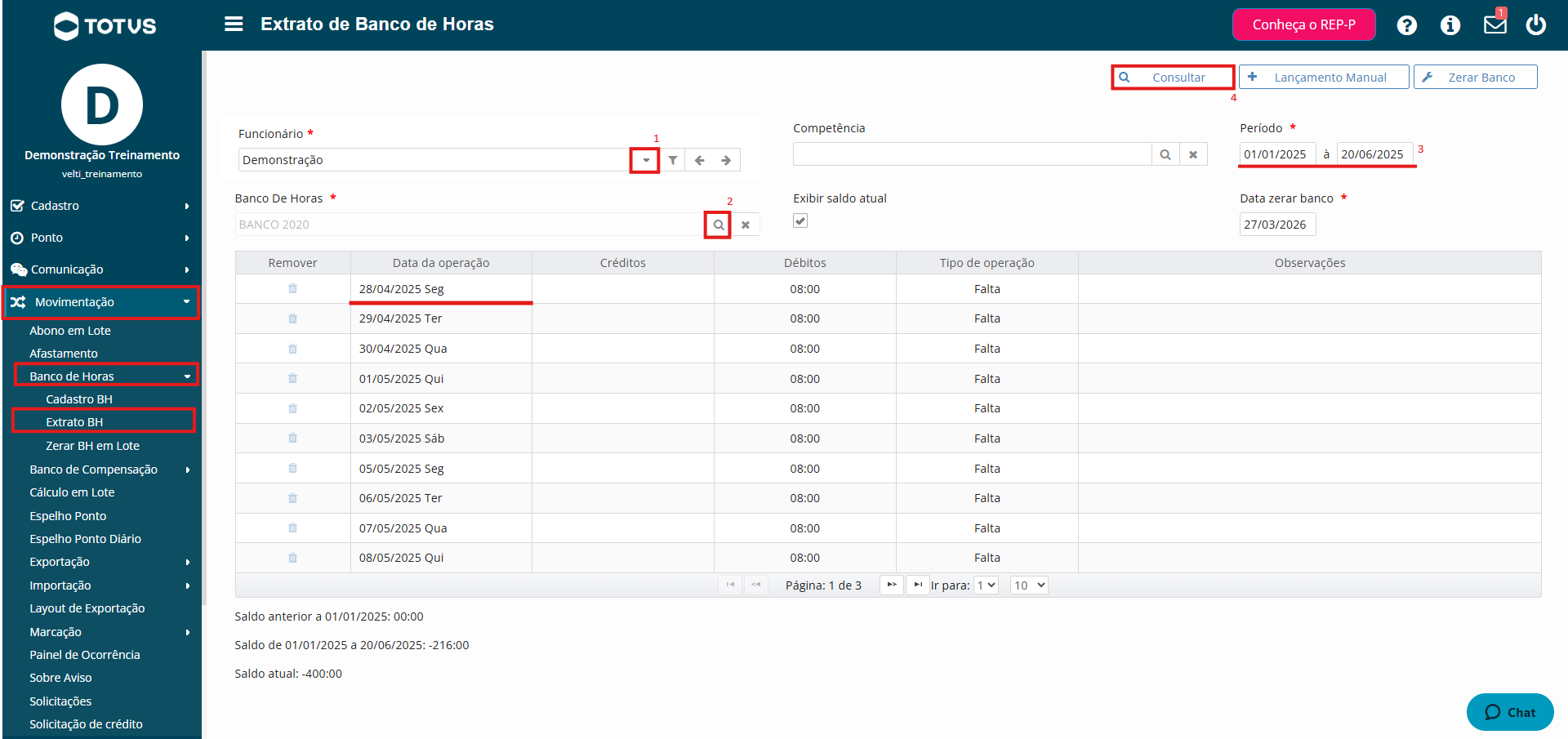Jump to last page of results
The height and width of the screenshot is (739, 1568).
click(918, 585)
